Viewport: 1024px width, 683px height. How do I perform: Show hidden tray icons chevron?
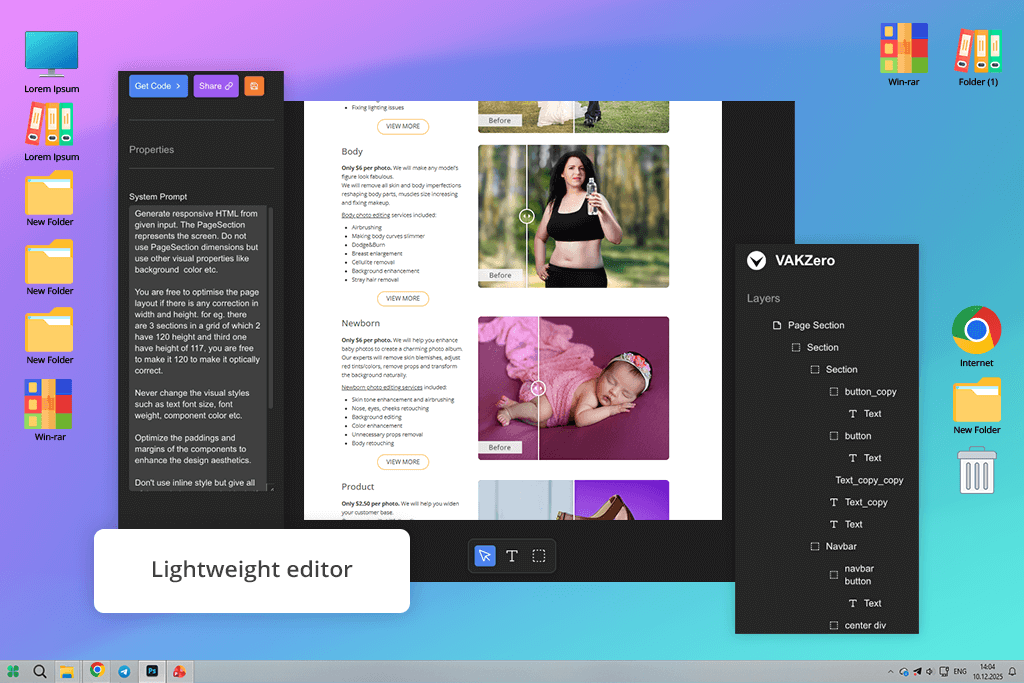coord(890,671)
